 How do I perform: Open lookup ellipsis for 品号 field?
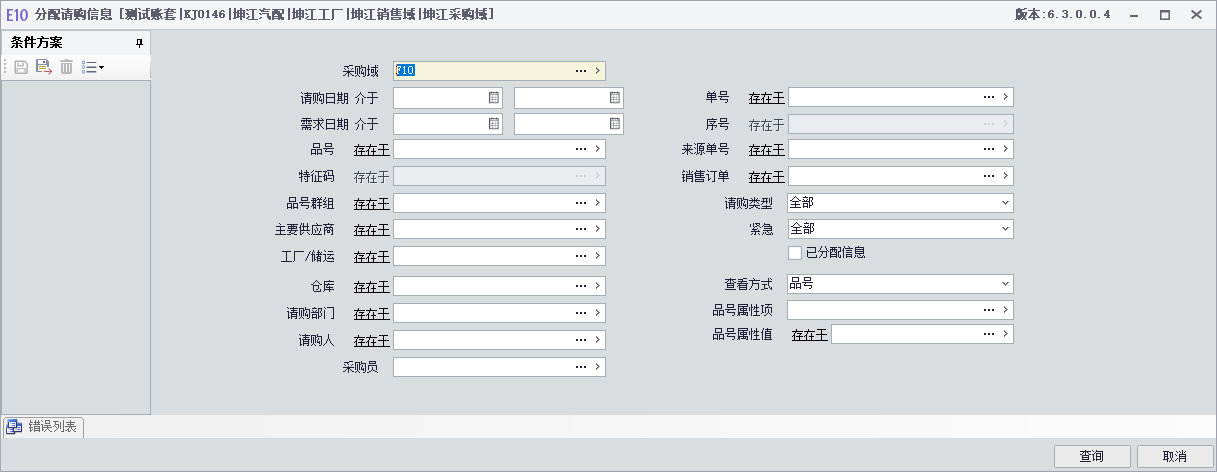[580, 149]
